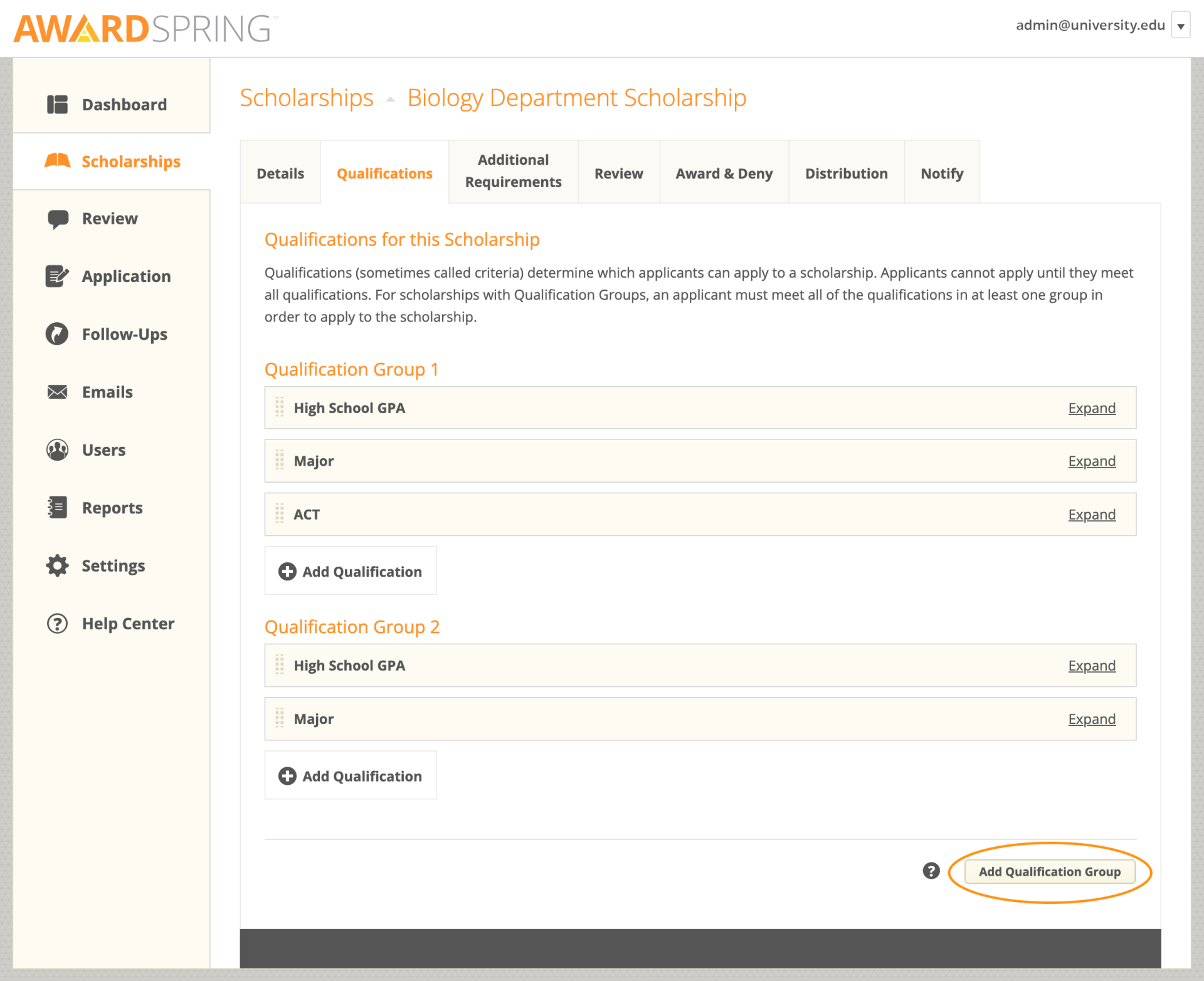
Task: Open the Dashboard from the sidebar
Action: click(x=57, y=104)
